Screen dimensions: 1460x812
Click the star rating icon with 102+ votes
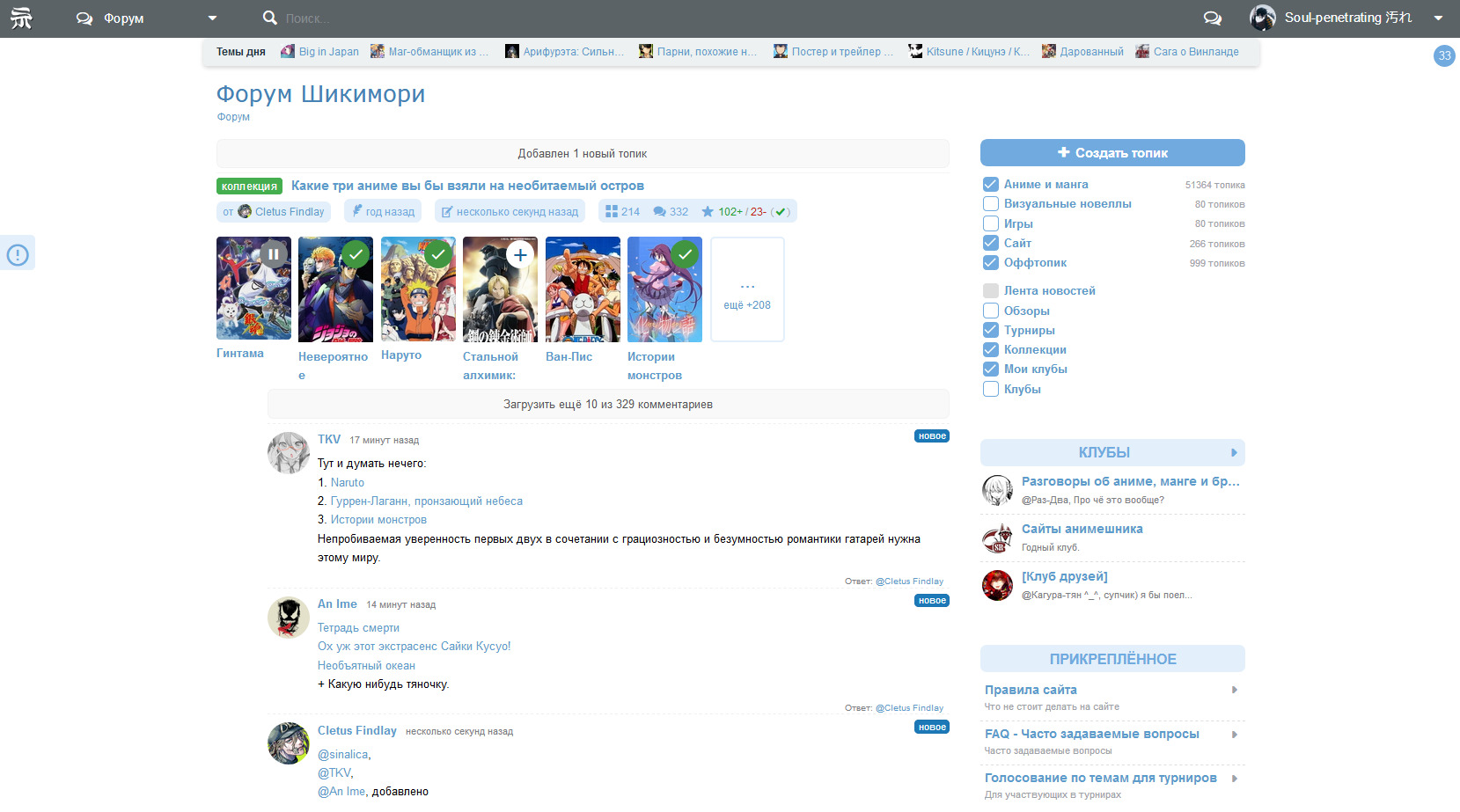(708, 211)
